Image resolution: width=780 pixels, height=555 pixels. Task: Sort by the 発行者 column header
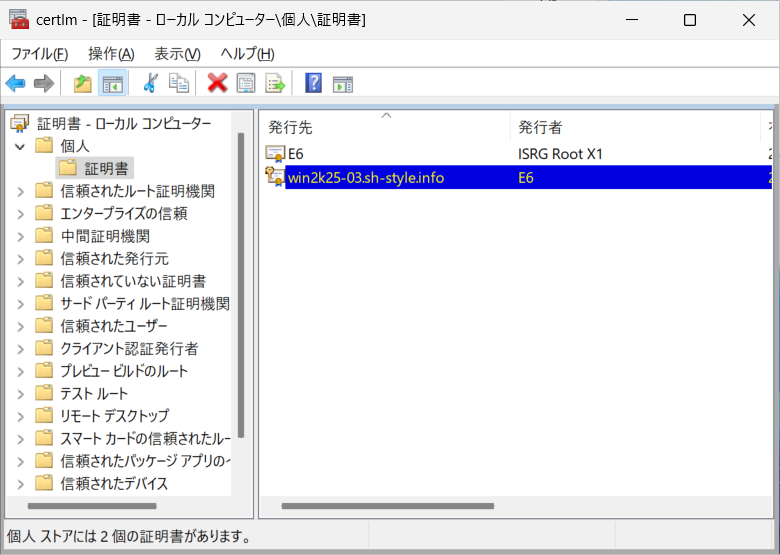pyautogui.click(x=635, y=127)
